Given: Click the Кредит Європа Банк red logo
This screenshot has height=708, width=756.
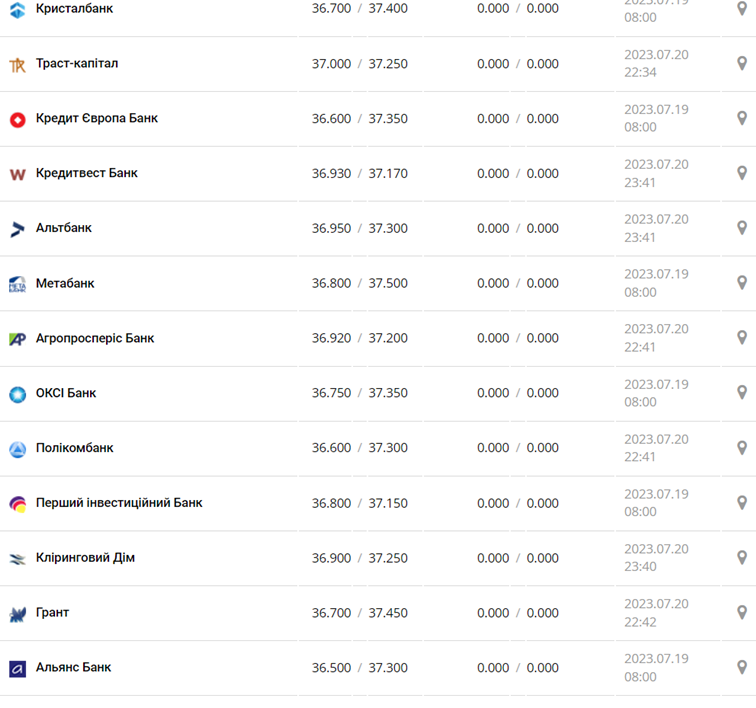Looking at the screenshot, I should pyautogui.click(x=17, y=119).
